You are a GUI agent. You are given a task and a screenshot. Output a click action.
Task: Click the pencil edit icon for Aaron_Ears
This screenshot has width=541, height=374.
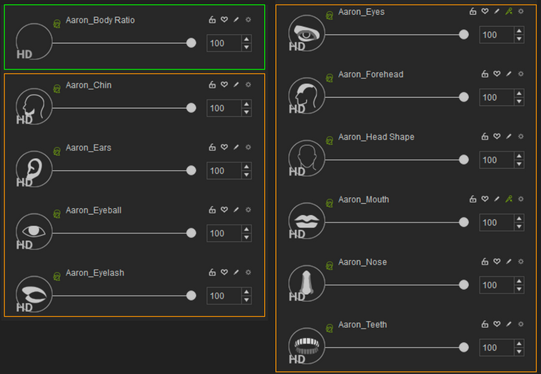(x=236, y=147)
